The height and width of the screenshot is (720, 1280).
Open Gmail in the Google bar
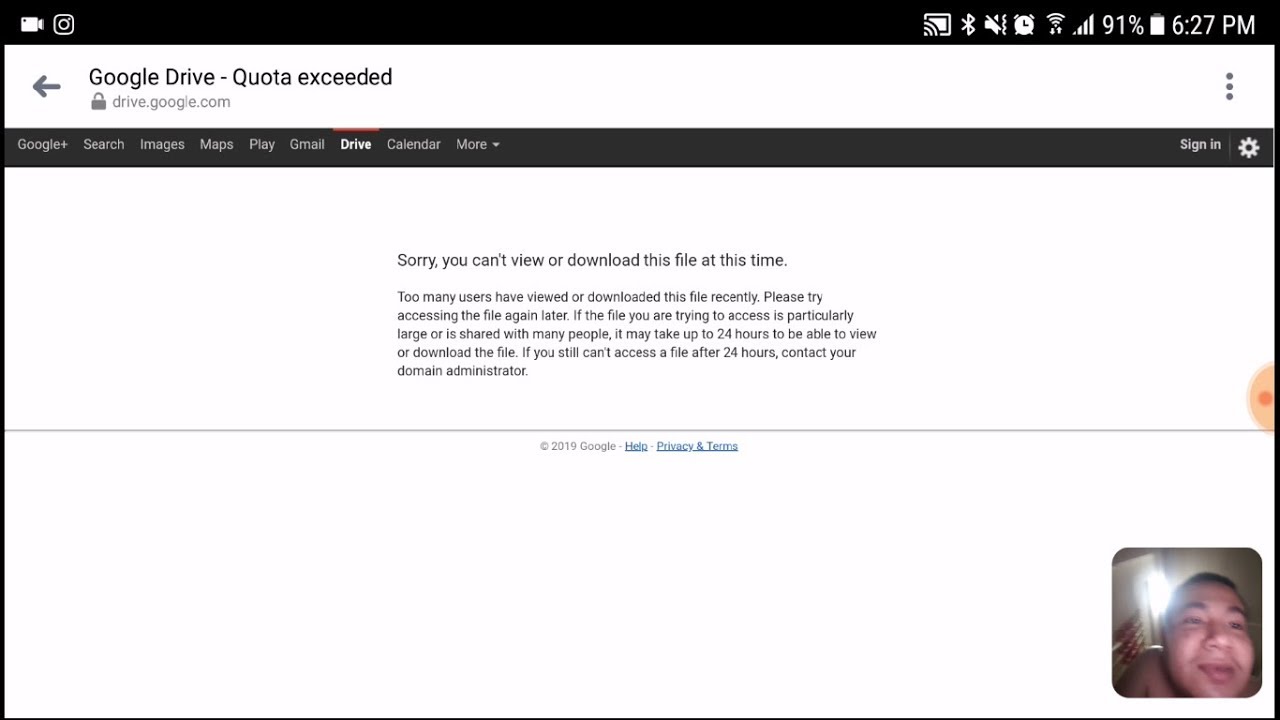coord(307,144)
